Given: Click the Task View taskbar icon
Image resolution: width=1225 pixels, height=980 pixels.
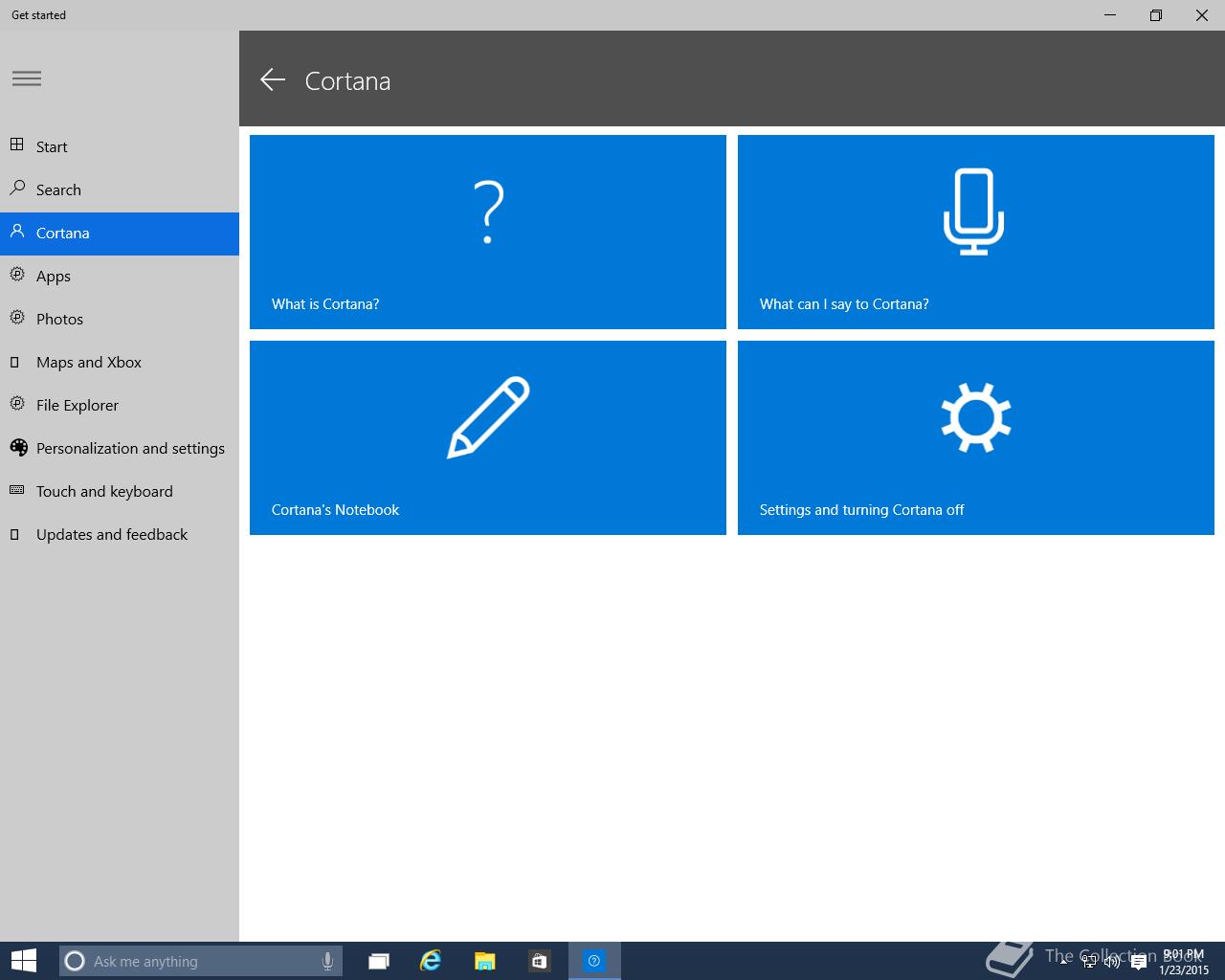Looking at the screenshot, I should pos(379,961).
